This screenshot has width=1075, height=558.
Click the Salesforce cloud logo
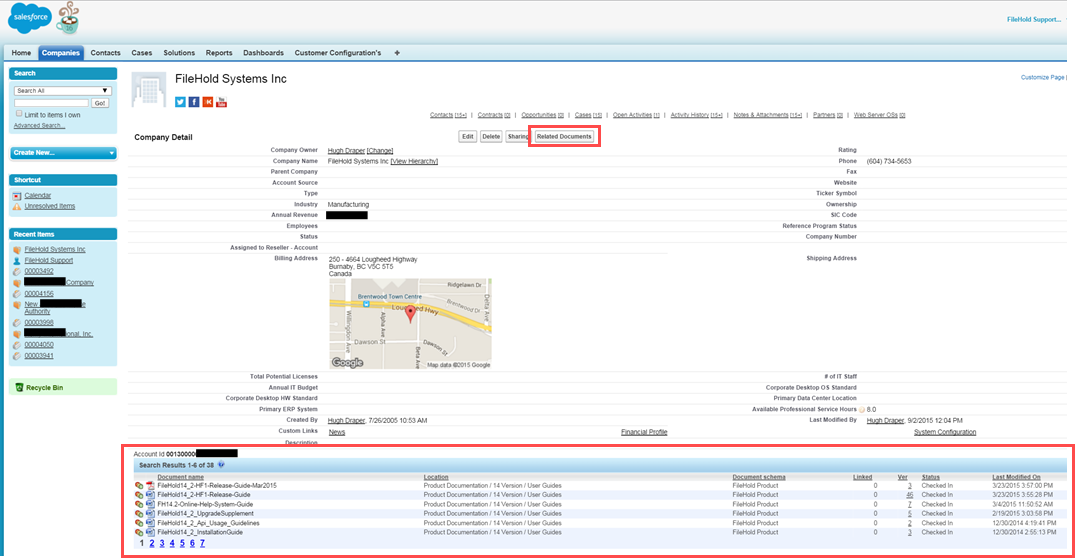[x=30, y=17]
